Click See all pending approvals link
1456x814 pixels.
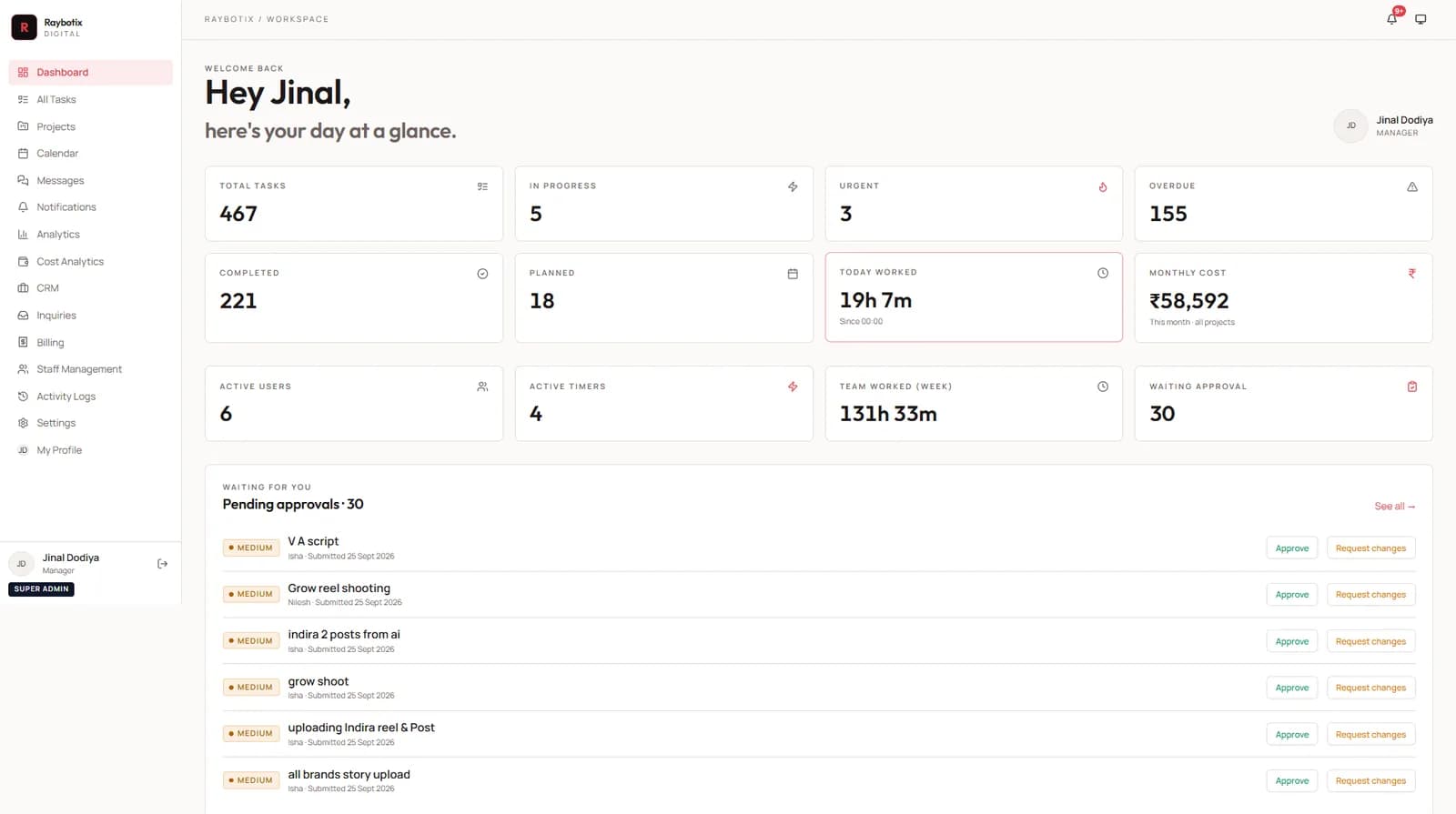[x=1394, y=507]
